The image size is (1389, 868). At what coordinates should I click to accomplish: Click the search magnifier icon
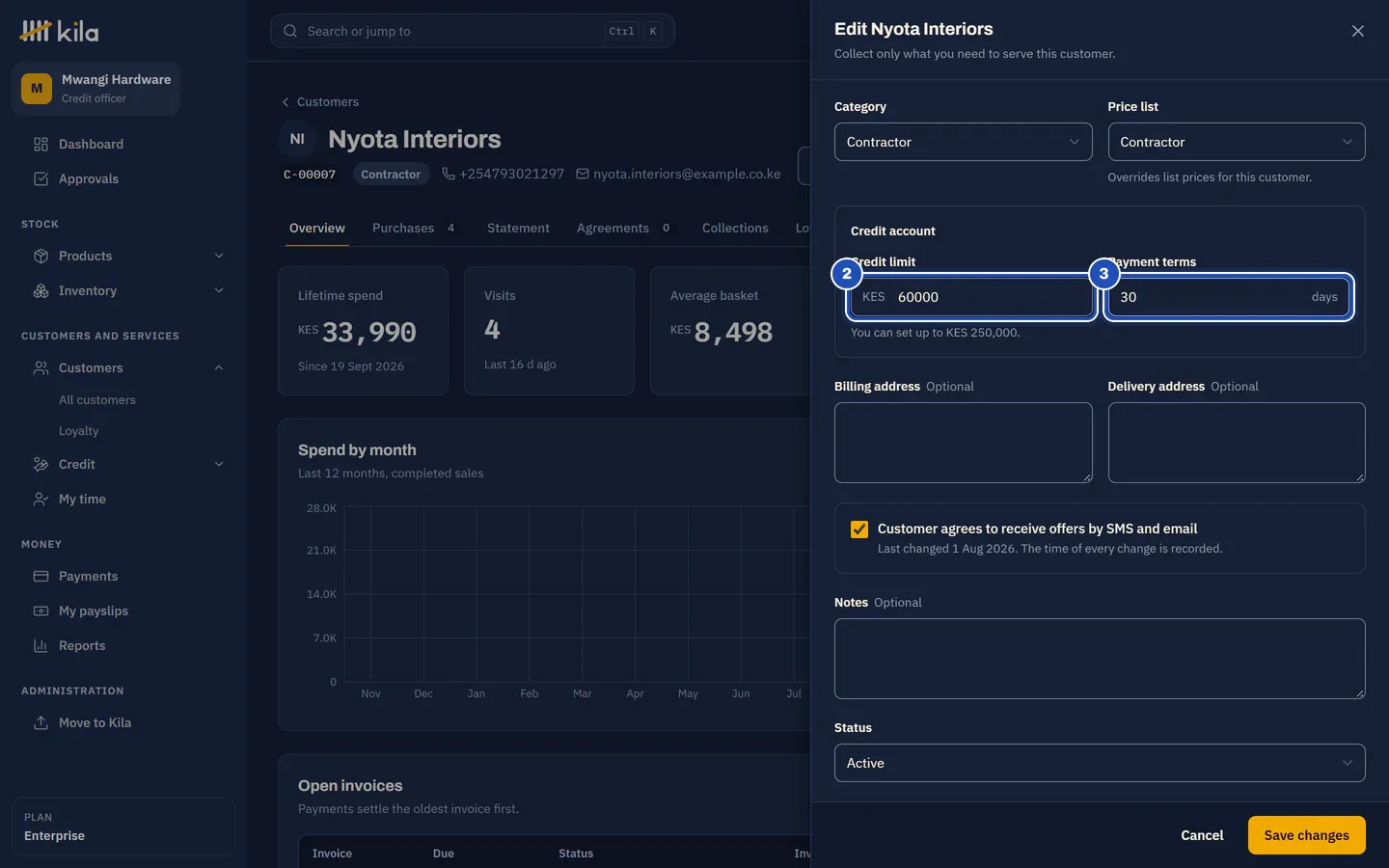click(x=290, y=31)
